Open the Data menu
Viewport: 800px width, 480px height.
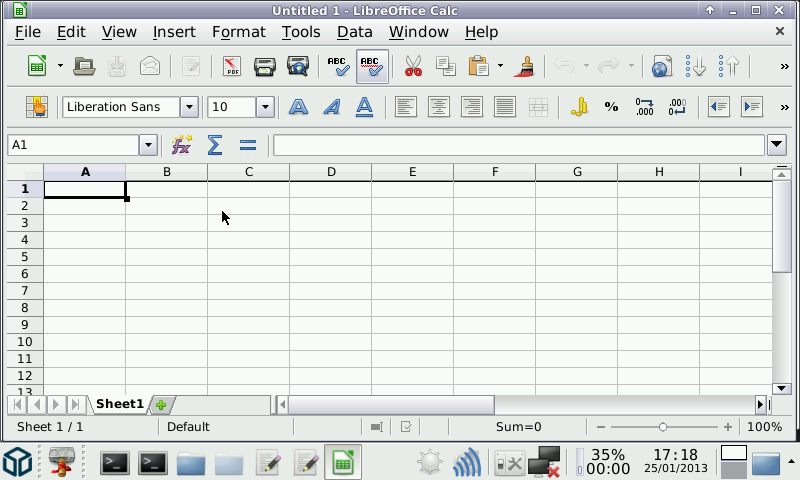pyautogui.click(x=354, y=32)
